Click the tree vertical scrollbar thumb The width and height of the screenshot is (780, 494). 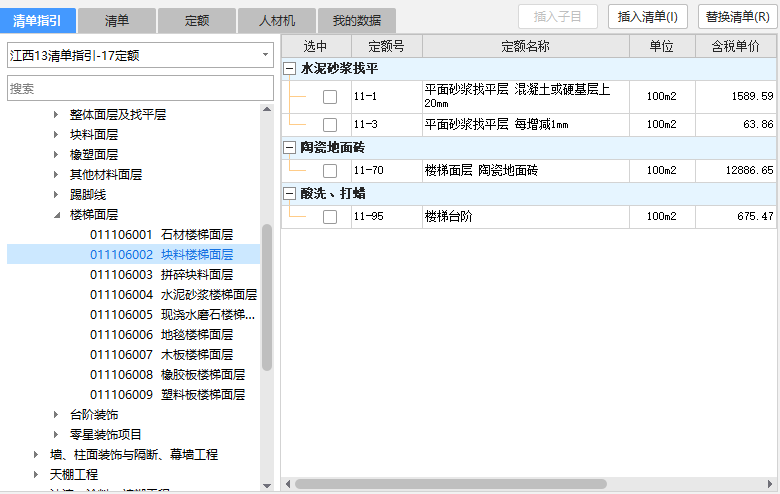click(x=267, y=297)
